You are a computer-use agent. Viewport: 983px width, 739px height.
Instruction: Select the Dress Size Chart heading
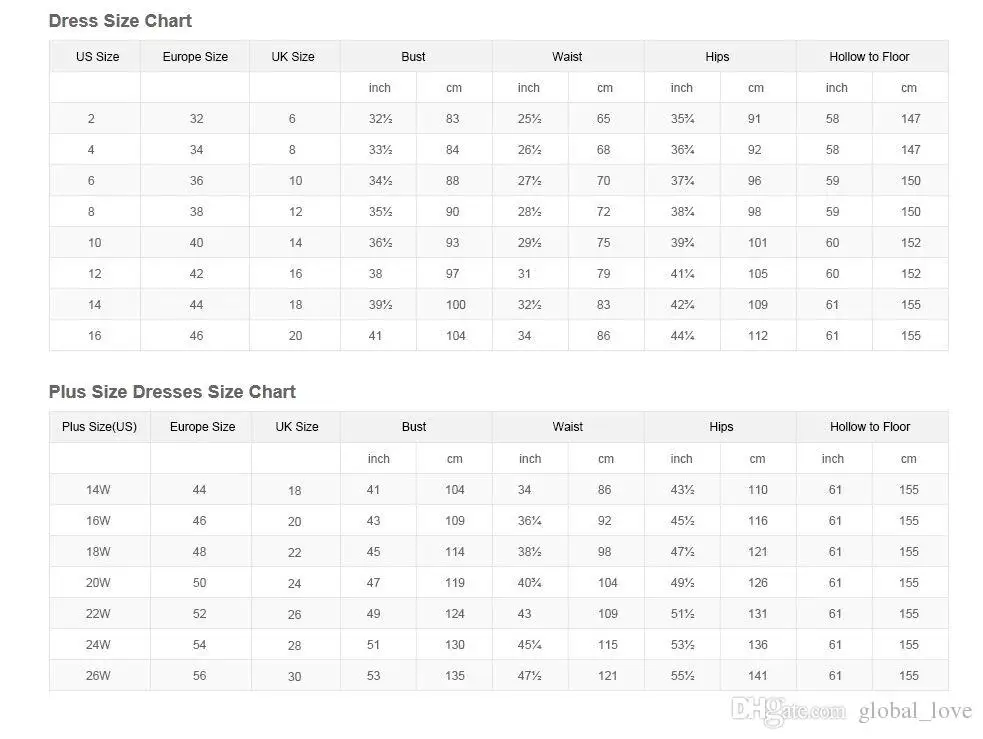(x=120, y=21)
